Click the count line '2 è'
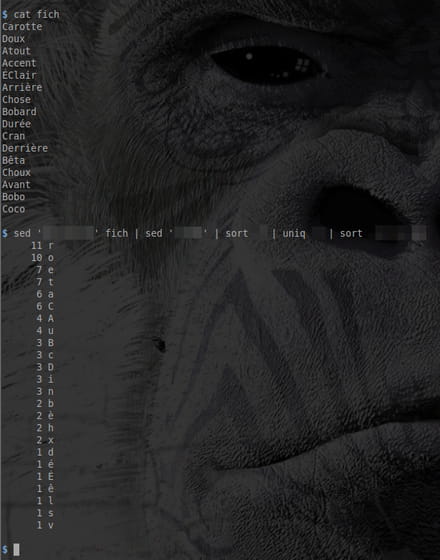440x560 pixels. [x=45, y=416]
